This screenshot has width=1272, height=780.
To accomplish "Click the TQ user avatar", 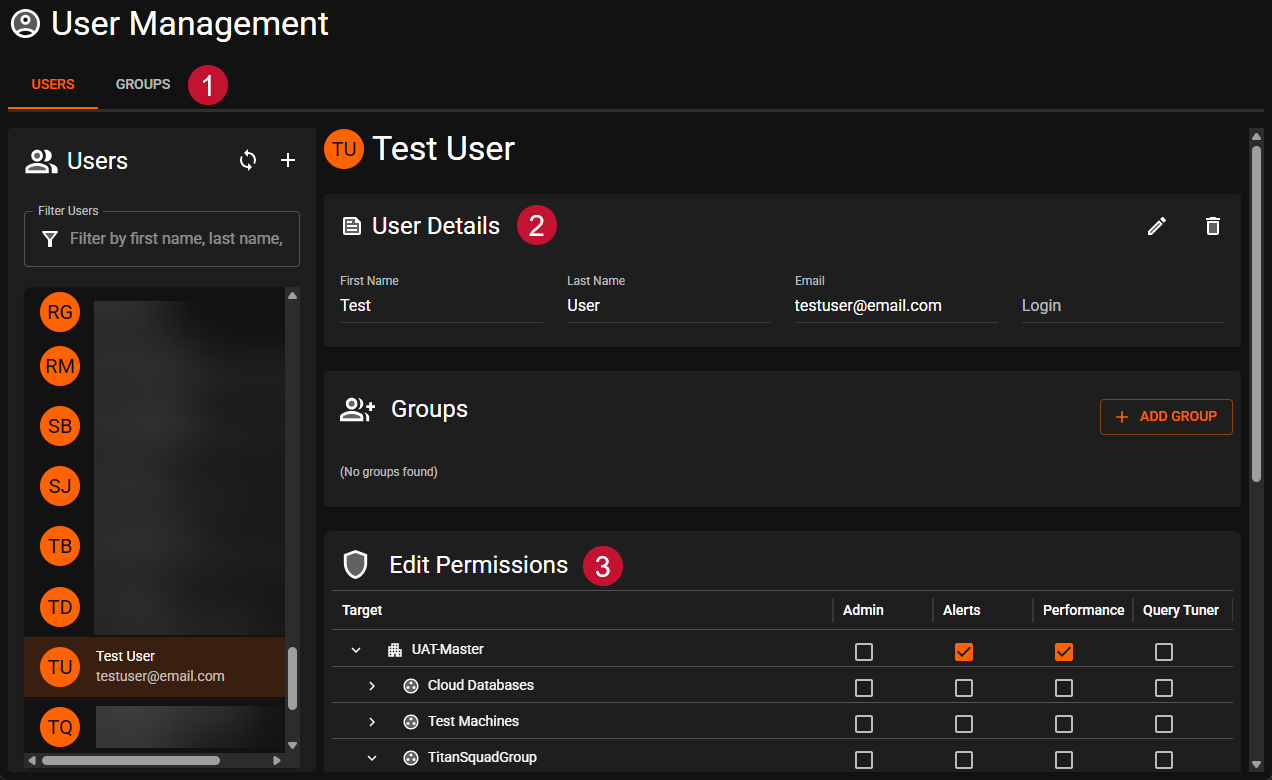I will [x=60, y=727].
